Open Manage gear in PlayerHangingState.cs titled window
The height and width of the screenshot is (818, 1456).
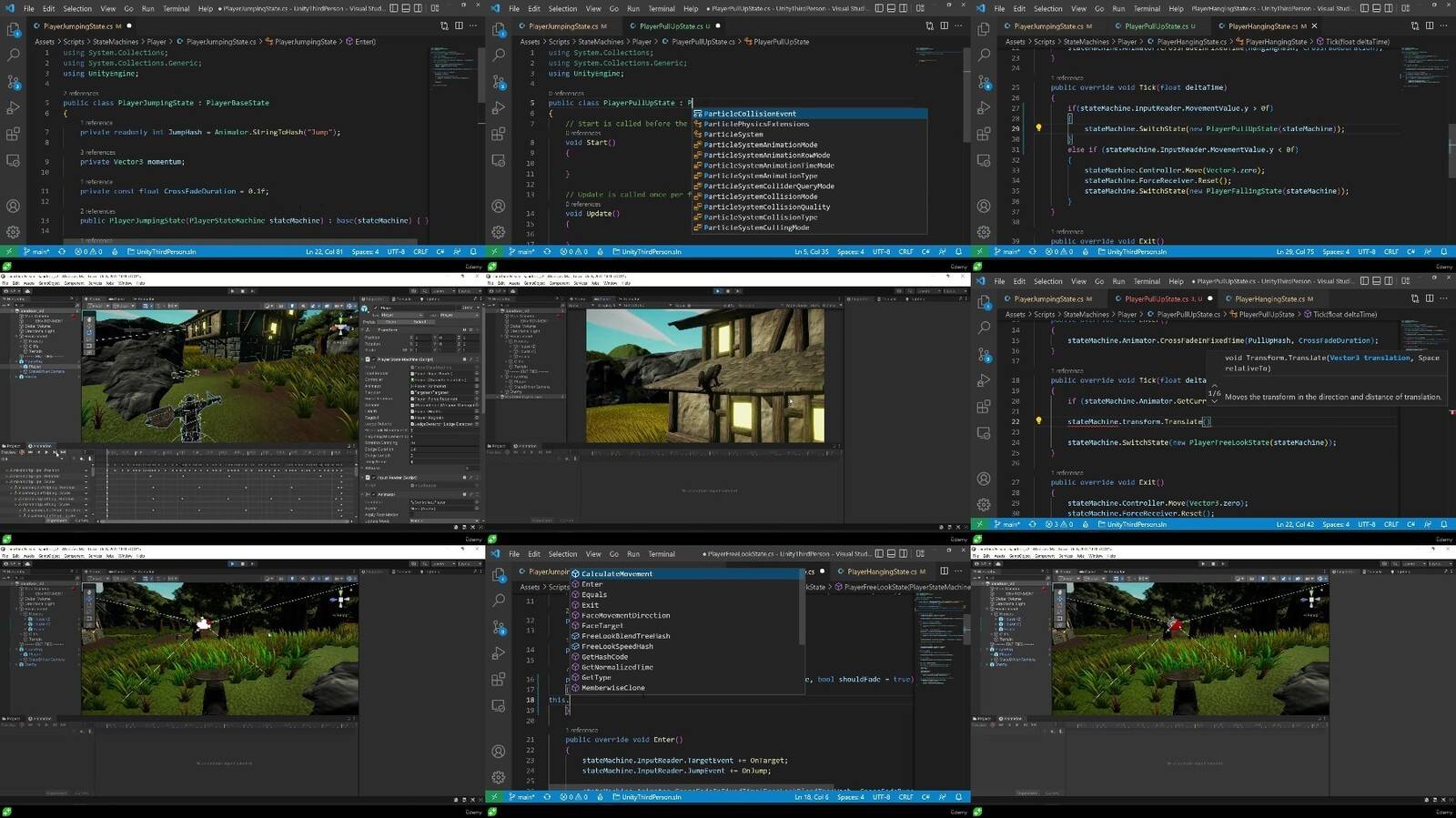click(984, 232)
